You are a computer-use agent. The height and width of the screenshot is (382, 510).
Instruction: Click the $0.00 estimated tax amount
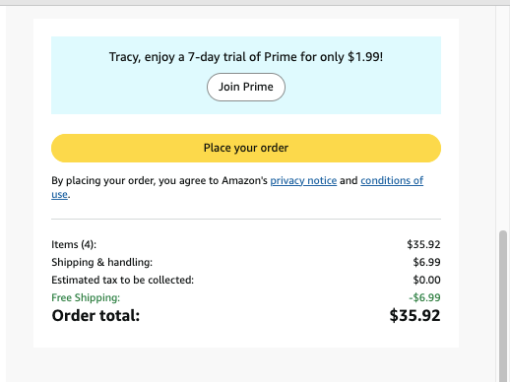427,280
